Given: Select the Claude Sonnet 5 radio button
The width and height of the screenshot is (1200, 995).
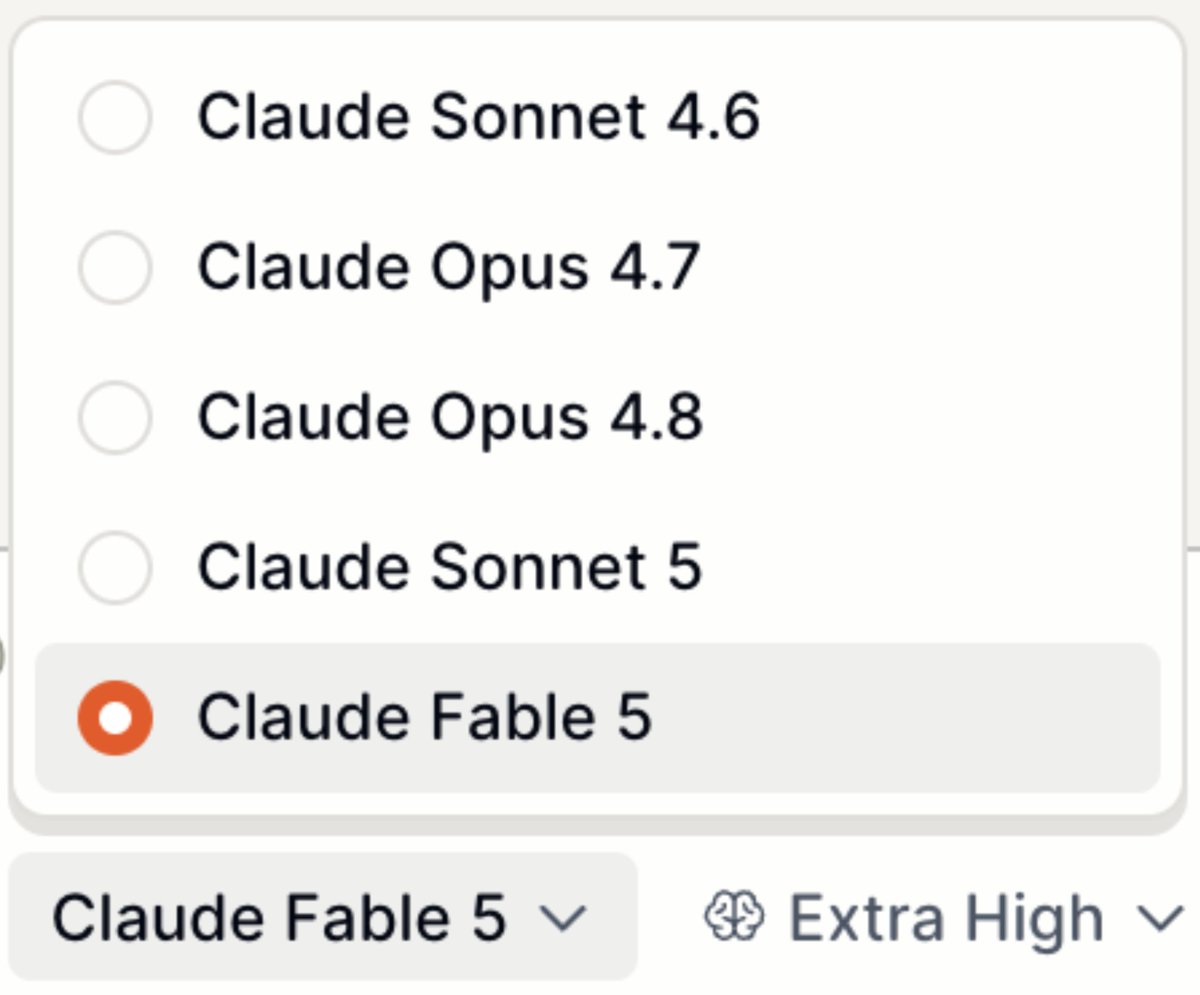Looking at the screenshot, I should 115,567.
